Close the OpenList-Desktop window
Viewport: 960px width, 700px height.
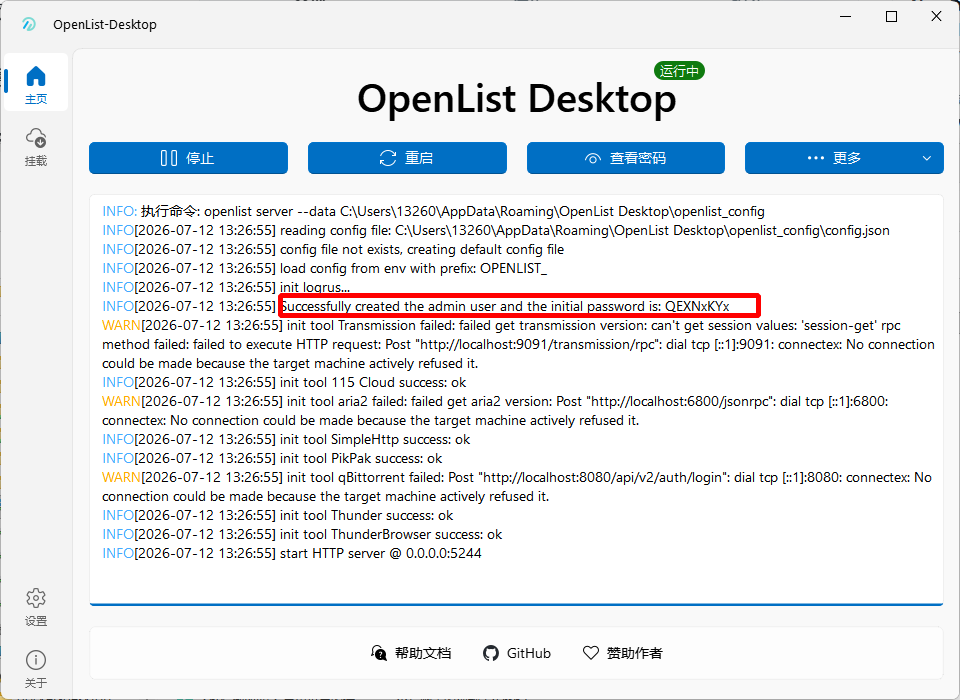pos(936,17)
